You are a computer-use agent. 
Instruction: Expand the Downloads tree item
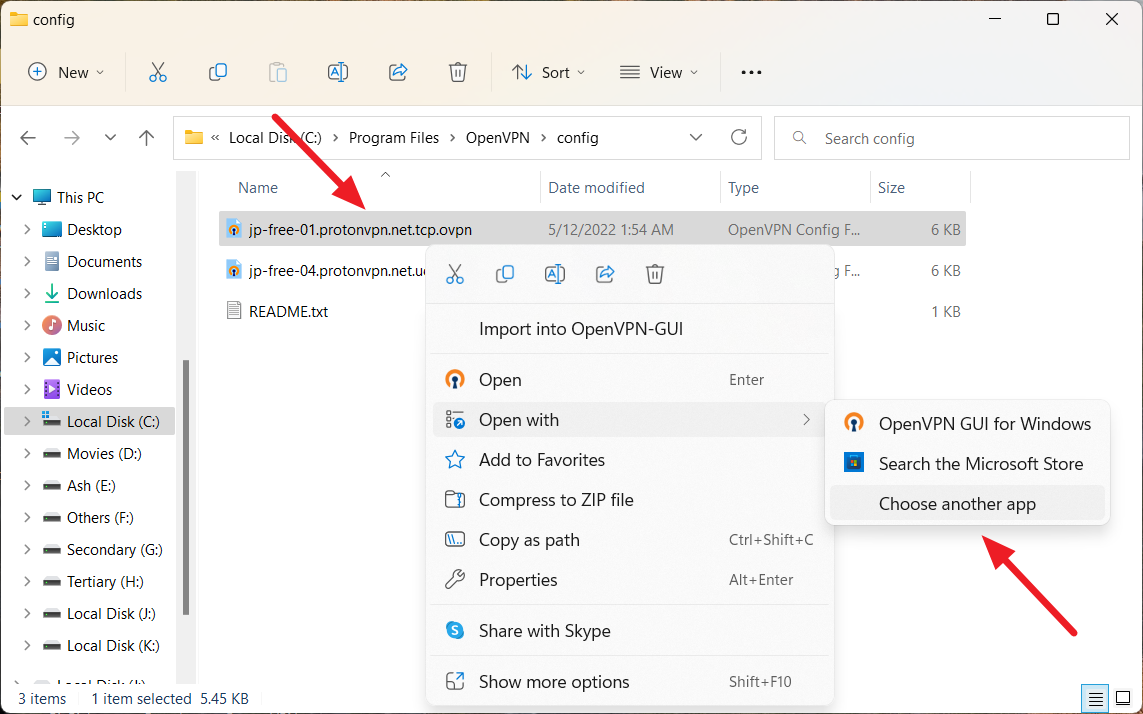click(x=27, y=294)
